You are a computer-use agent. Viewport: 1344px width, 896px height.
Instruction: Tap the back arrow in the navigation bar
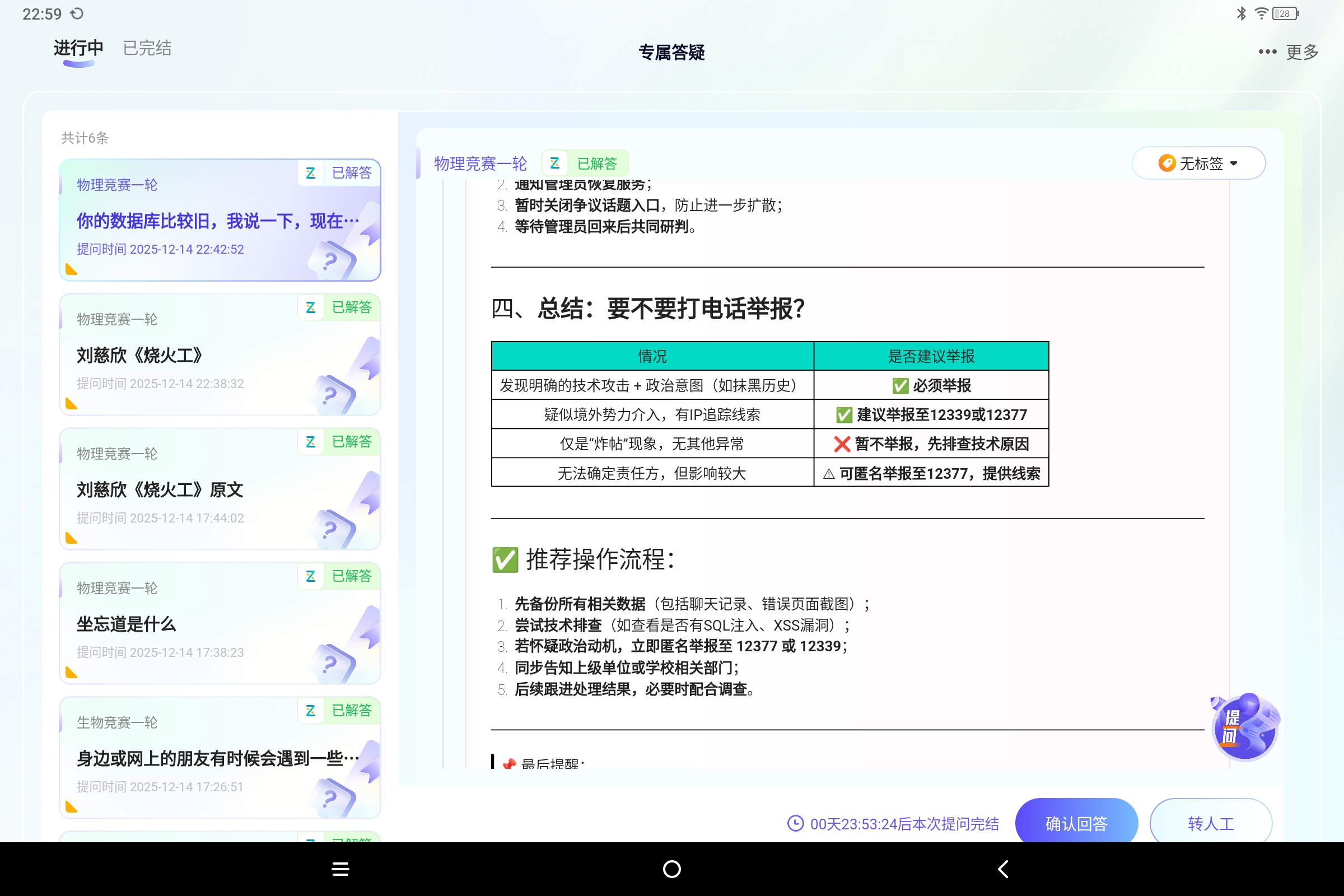[1003, 868]
